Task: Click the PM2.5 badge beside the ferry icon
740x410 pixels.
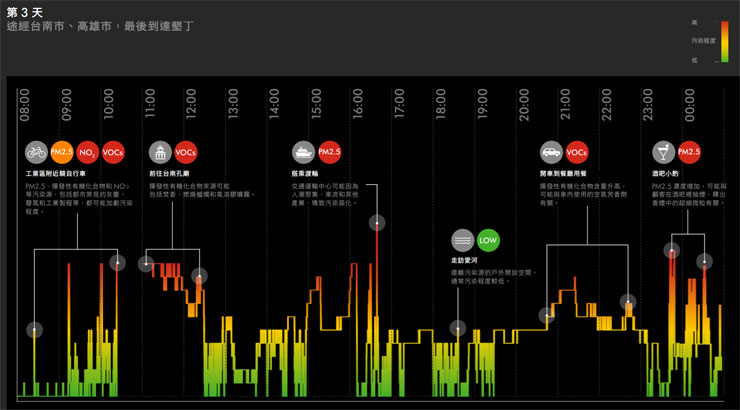Action: pyautogui.click(x=330, y=153)
